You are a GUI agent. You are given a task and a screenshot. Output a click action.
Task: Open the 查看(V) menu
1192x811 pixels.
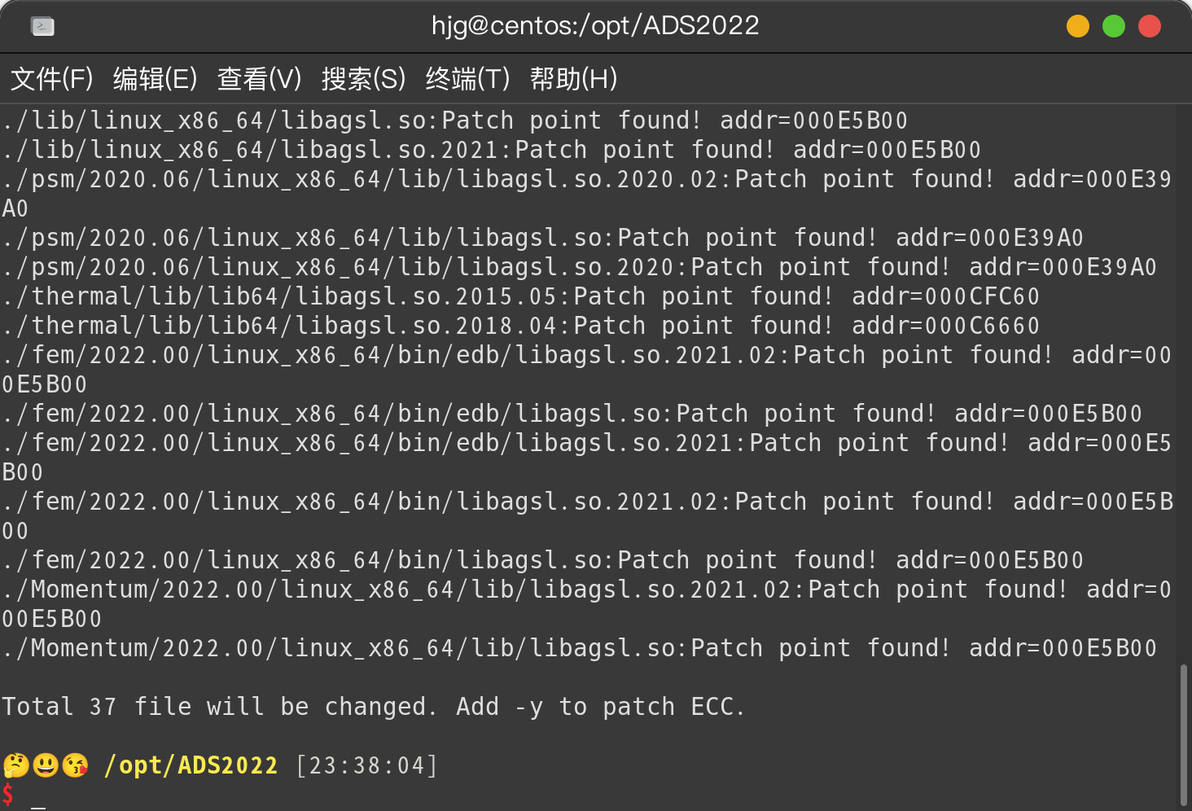pos(259,78)
